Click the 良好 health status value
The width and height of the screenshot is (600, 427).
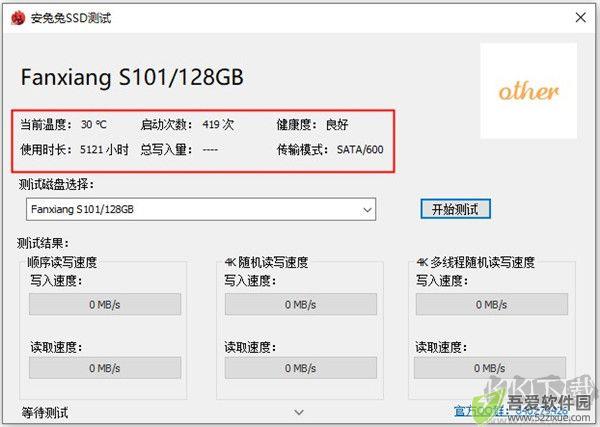point(337,124)
